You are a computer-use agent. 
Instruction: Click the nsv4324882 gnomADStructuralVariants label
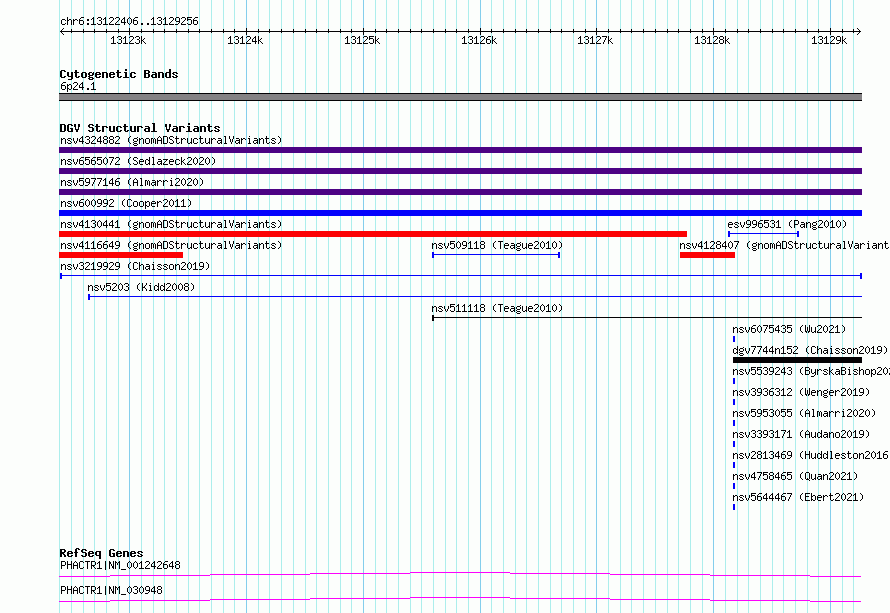[171, 140]
